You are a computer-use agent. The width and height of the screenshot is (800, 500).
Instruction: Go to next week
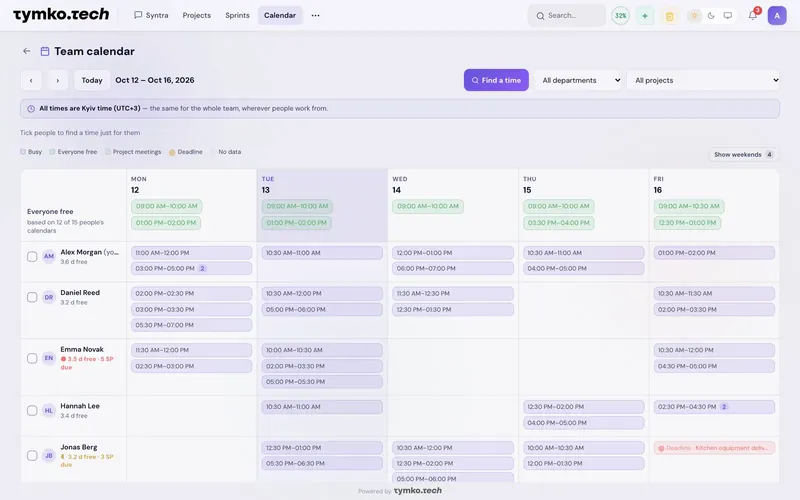pos(58,80)
